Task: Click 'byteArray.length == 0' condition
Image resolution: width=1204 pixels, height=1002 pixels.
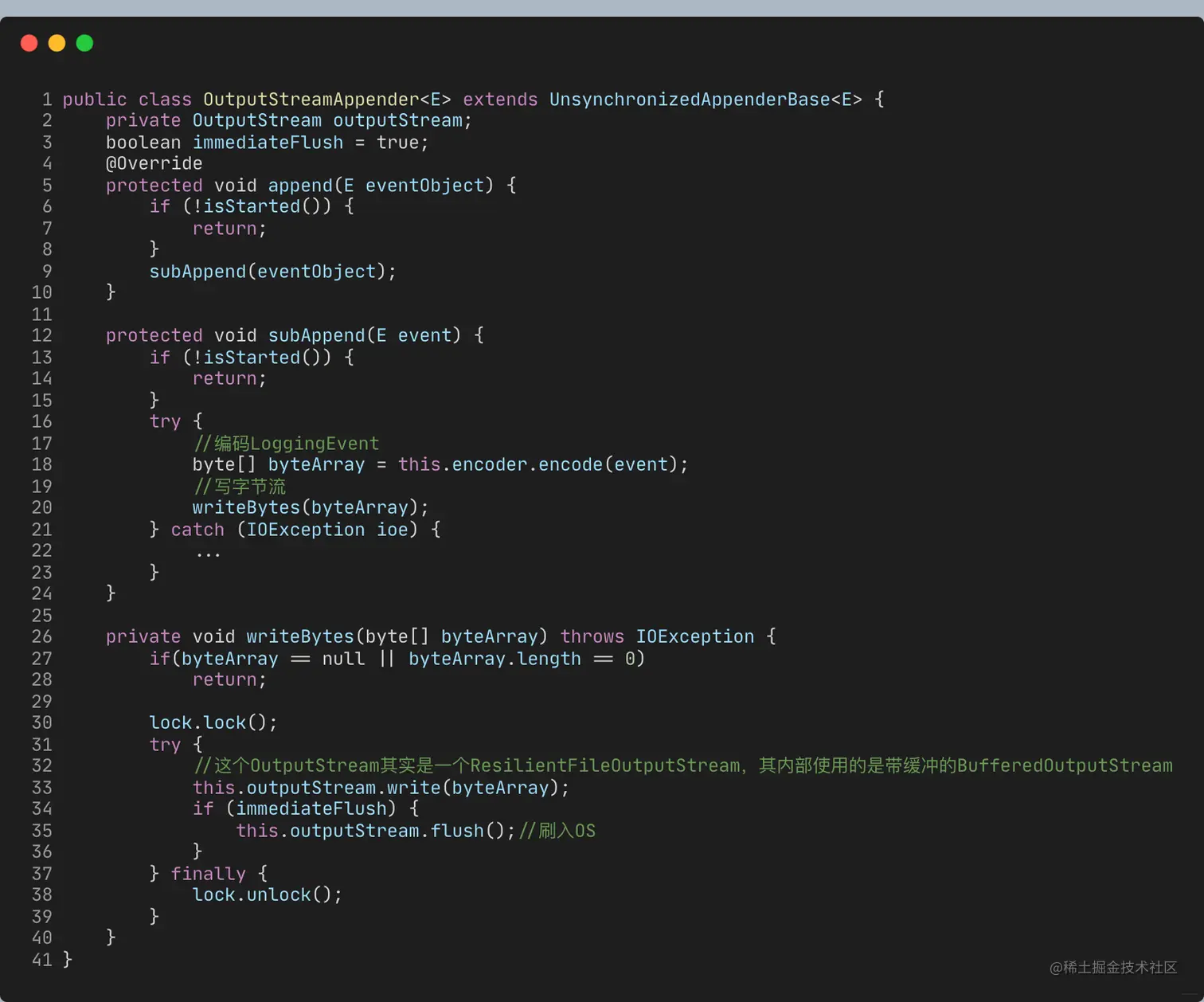Action: [522, 659]
